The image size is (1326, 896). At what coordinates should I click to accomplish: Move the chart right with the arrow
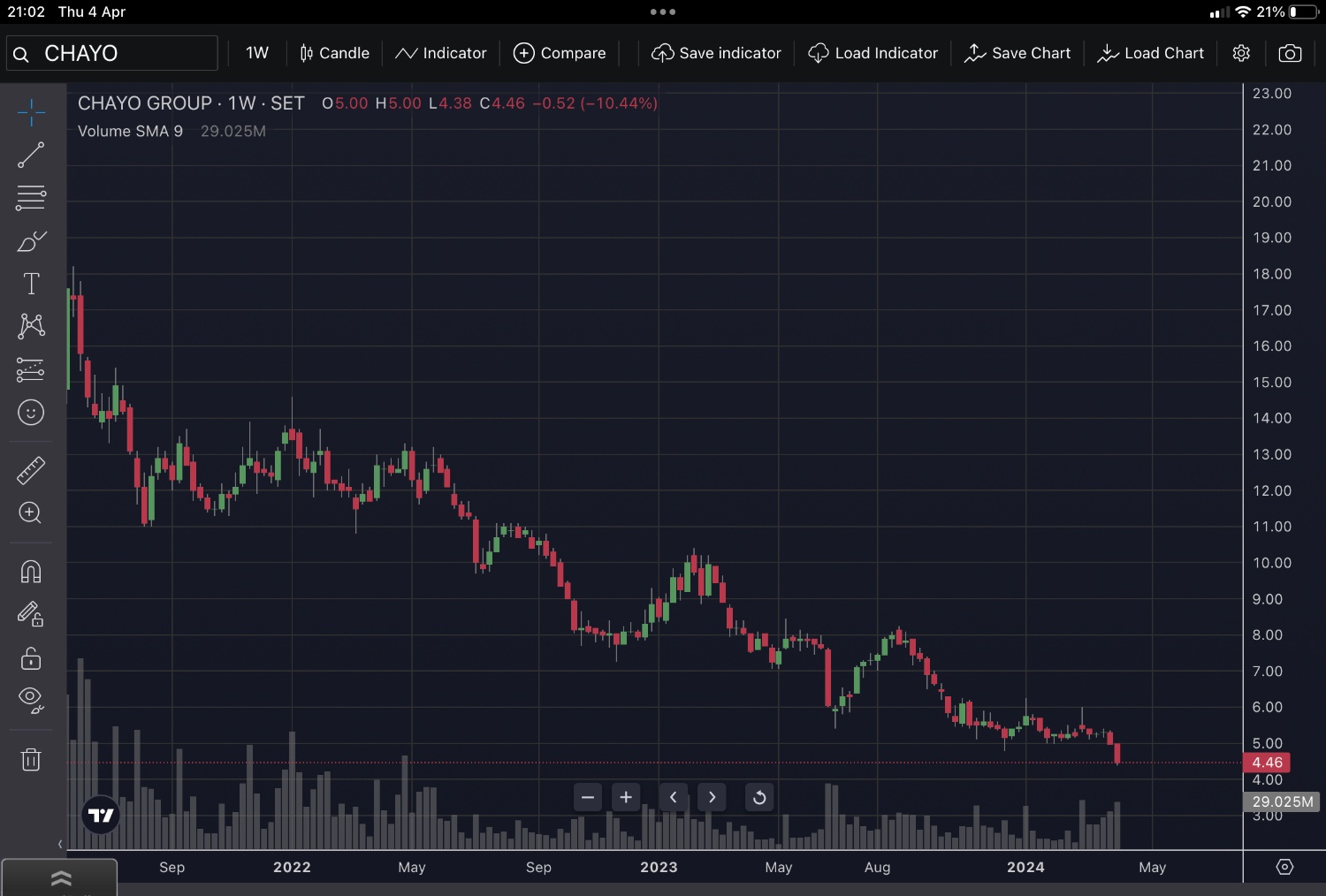click(x=712, y=797)
